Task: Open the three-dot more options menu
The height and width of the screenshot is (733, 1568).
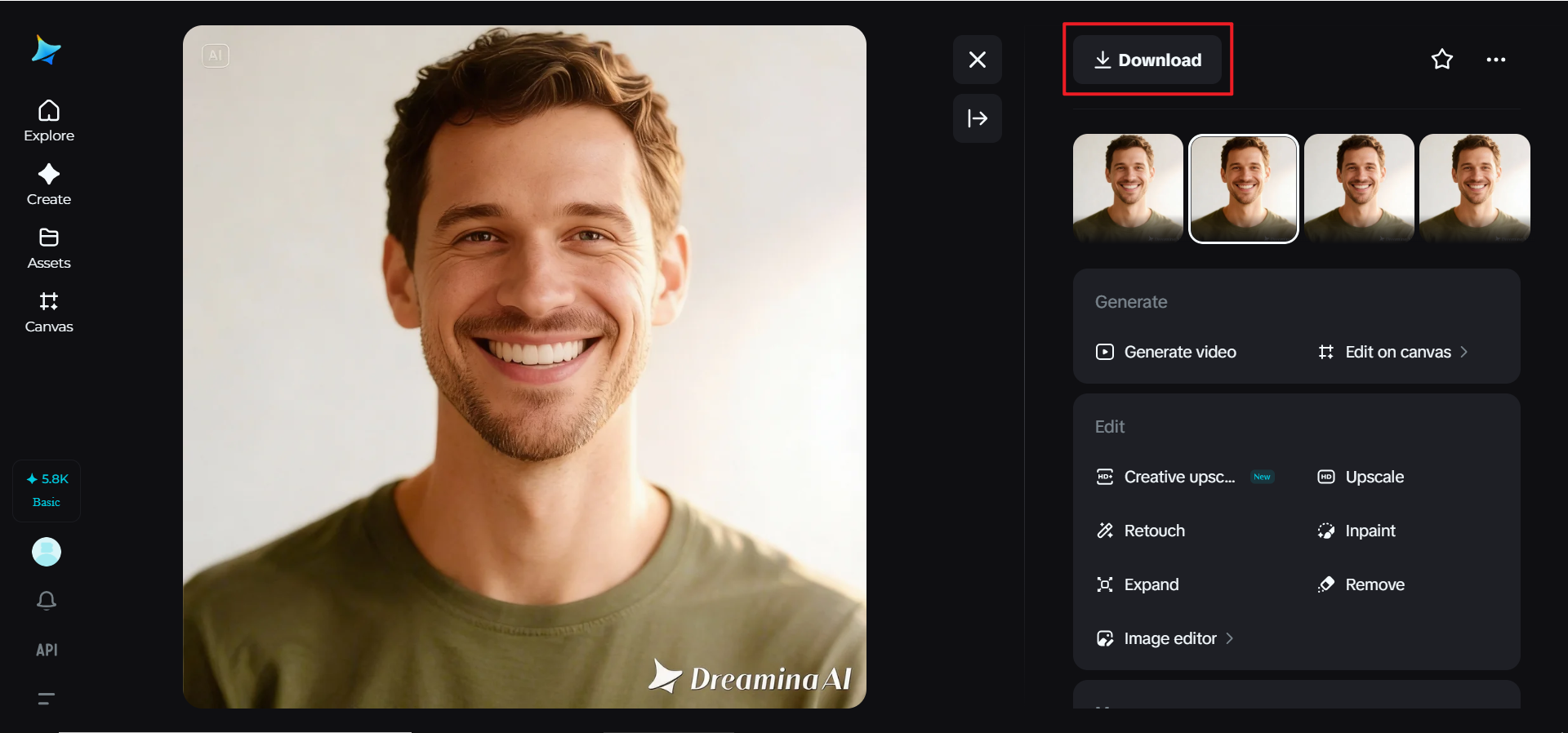Action: [1496, 60]
